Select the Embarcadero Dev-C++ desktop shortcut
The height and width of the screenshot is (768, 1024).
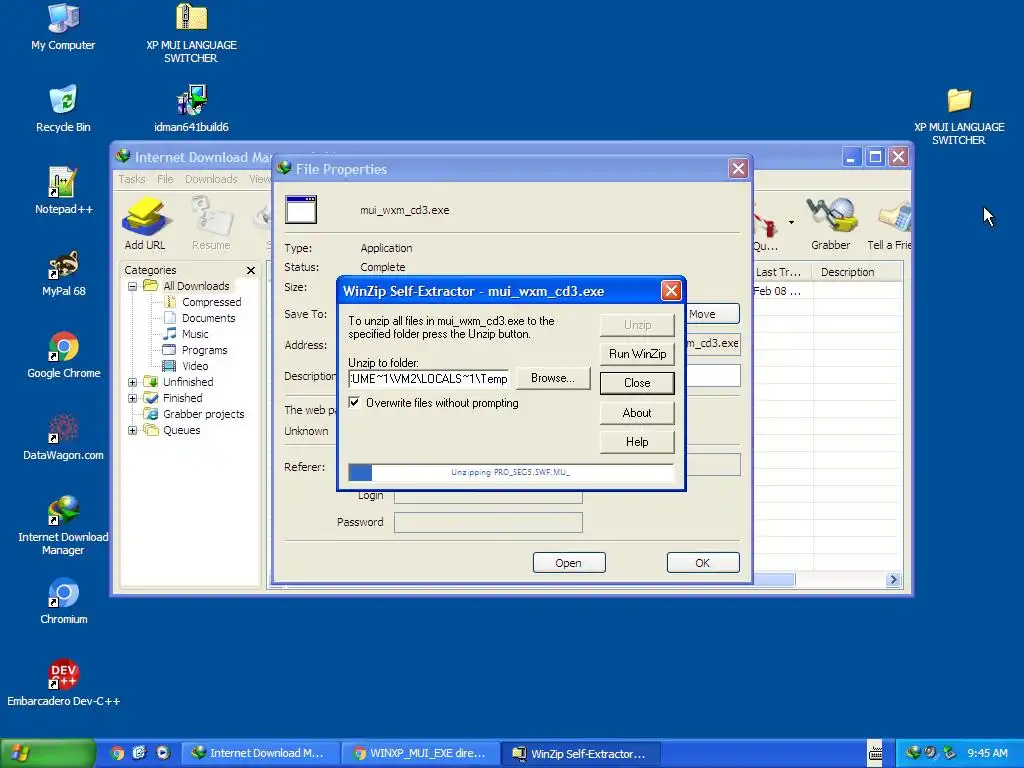(63, 683)
